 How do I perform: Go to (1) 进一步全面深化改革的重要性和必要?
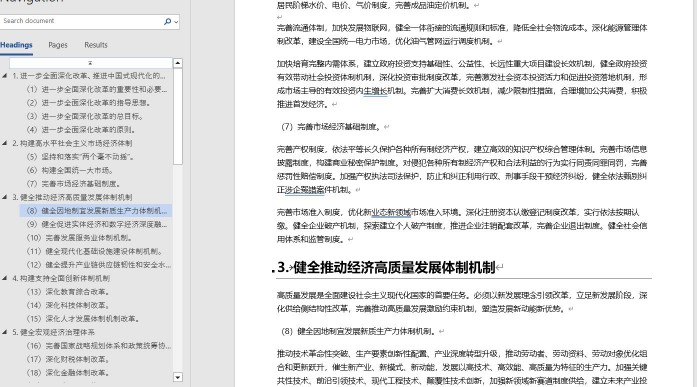97,89
